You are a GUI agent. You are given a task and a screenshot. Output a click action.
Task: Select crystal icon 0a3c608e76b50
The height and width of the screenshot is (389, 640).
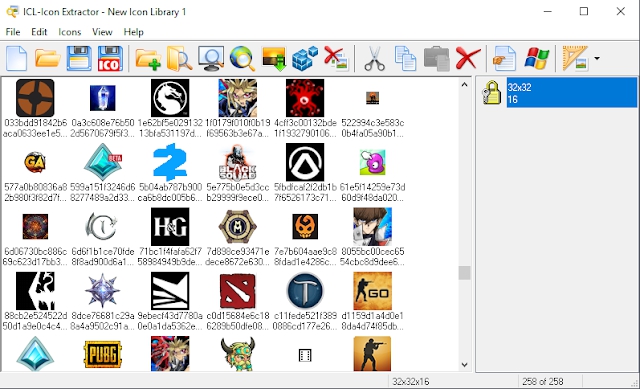coord(102,98)
